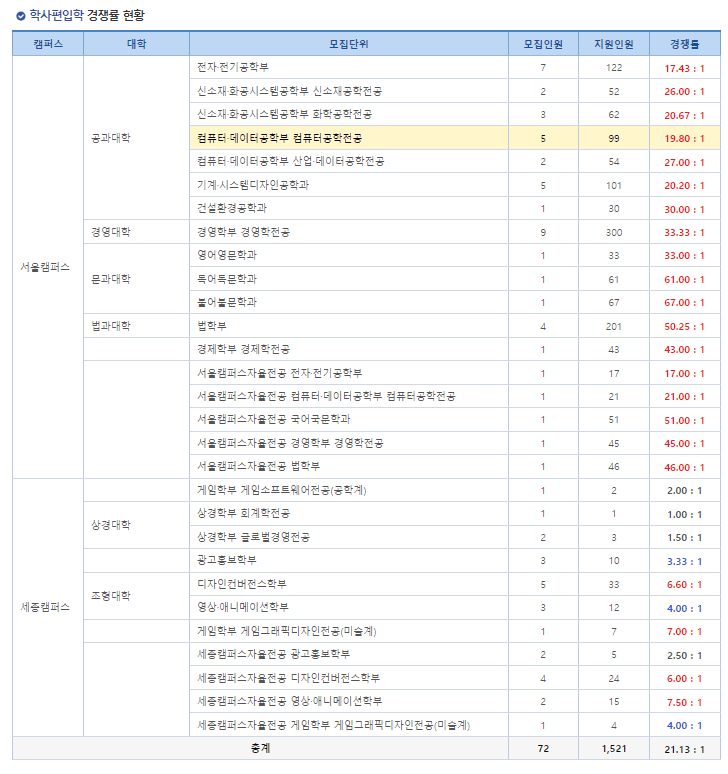Select 컴퓨터·데이터공학부 산업·데이터공학전공 cell
Screen dimensions: 728x774
click(x=349, y=161)
